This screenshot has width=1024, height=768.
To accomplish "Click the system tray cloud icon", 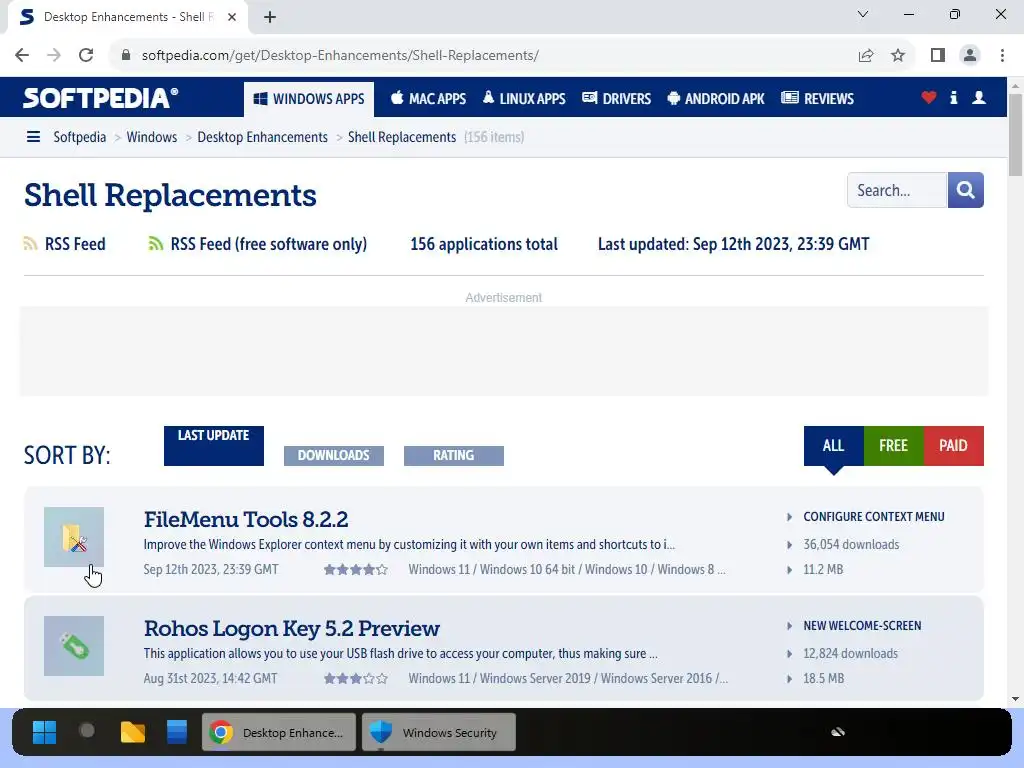I will [838, 732].
